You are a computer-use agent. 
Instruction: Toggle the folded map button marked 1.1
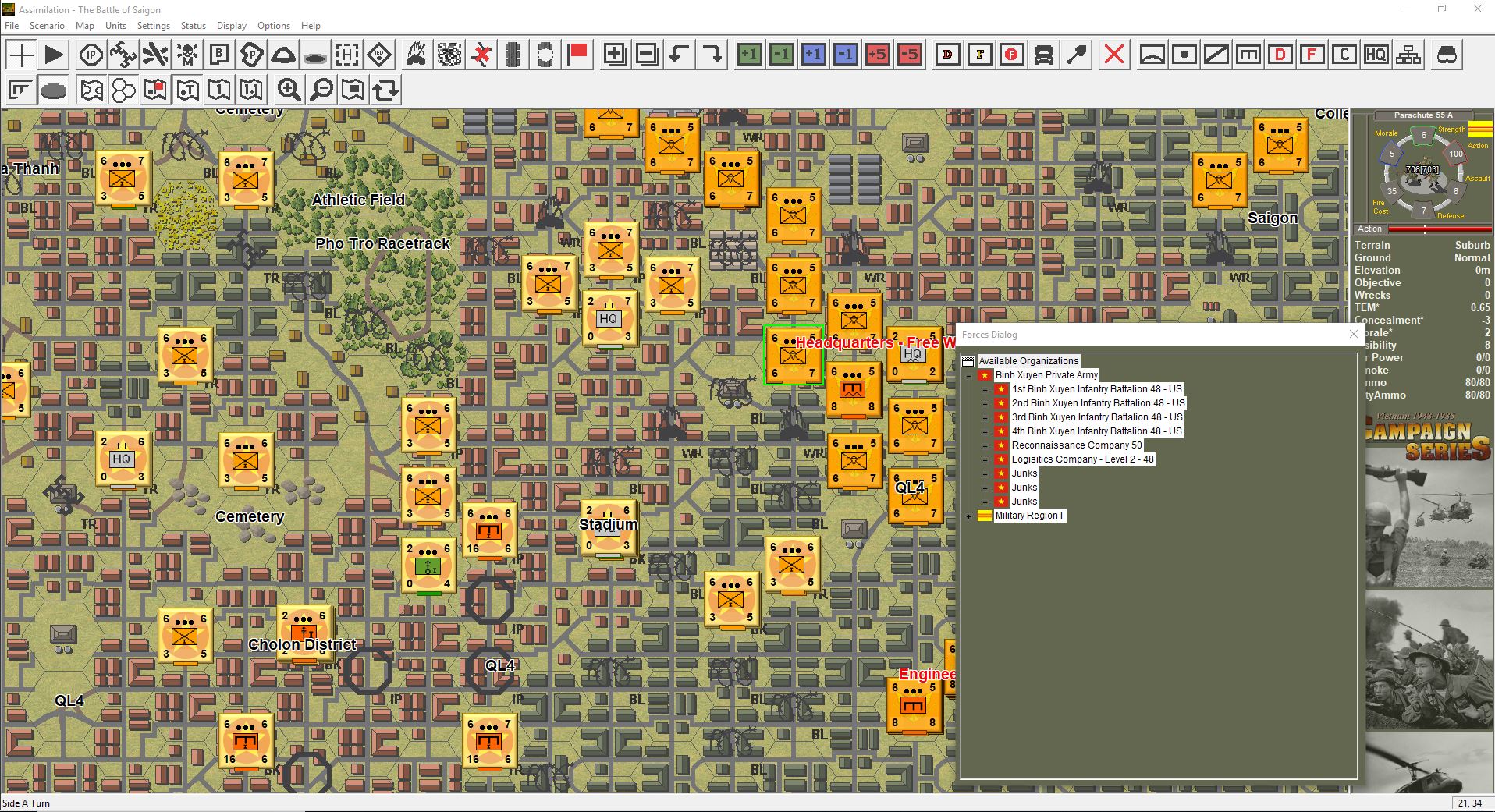251,90
